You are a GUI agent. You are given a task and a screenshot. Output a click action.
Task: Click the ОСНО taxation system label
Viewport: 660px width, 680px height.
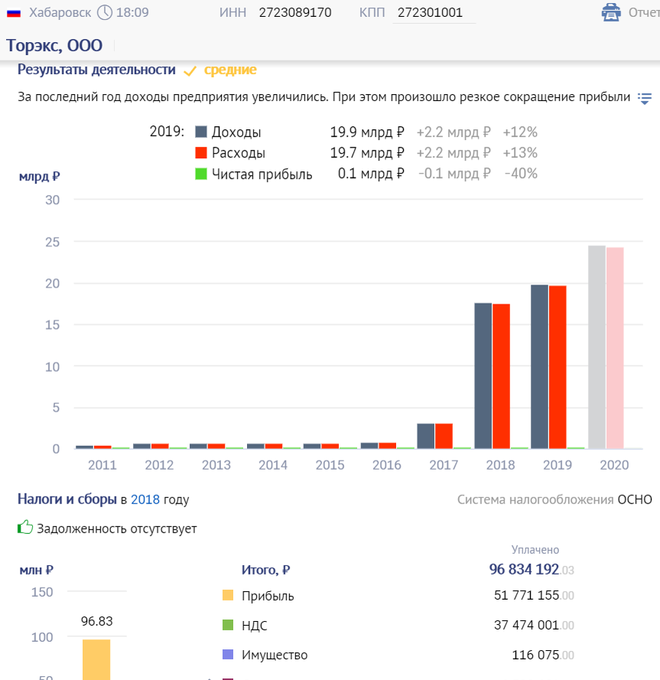point(634,500)
